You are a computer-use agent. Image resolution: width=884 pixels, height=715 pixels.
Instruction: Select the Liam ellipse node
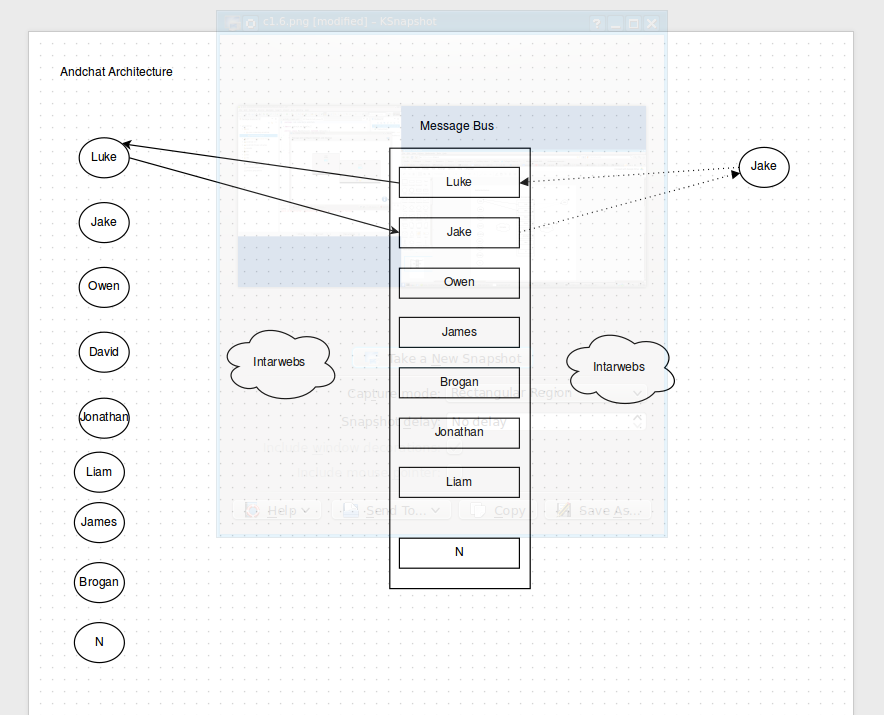tap(99, 472)
